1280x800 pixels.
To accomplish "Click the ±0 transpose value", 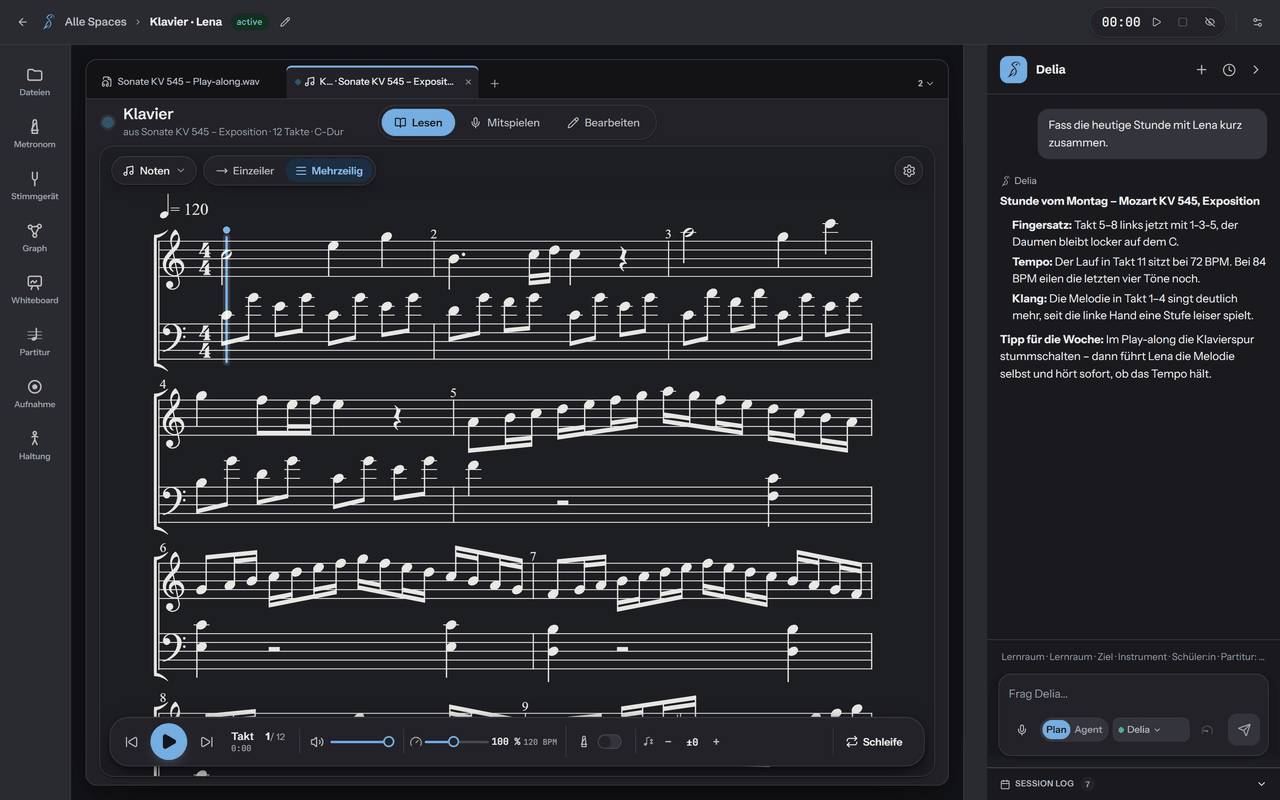I will [692, 742].
